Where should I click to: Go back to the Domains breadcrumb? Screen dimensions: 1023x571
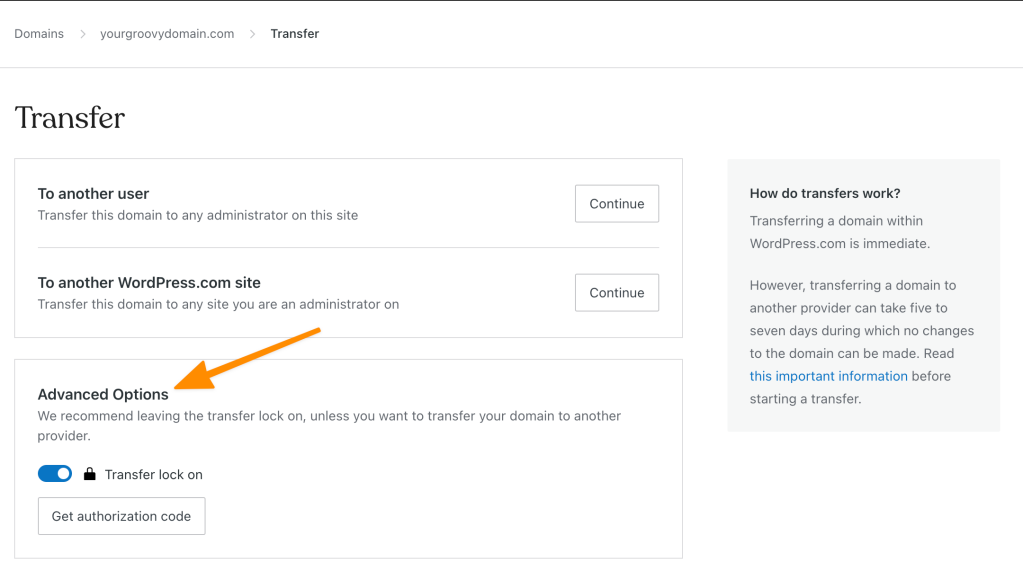click(x=39, y=34)
